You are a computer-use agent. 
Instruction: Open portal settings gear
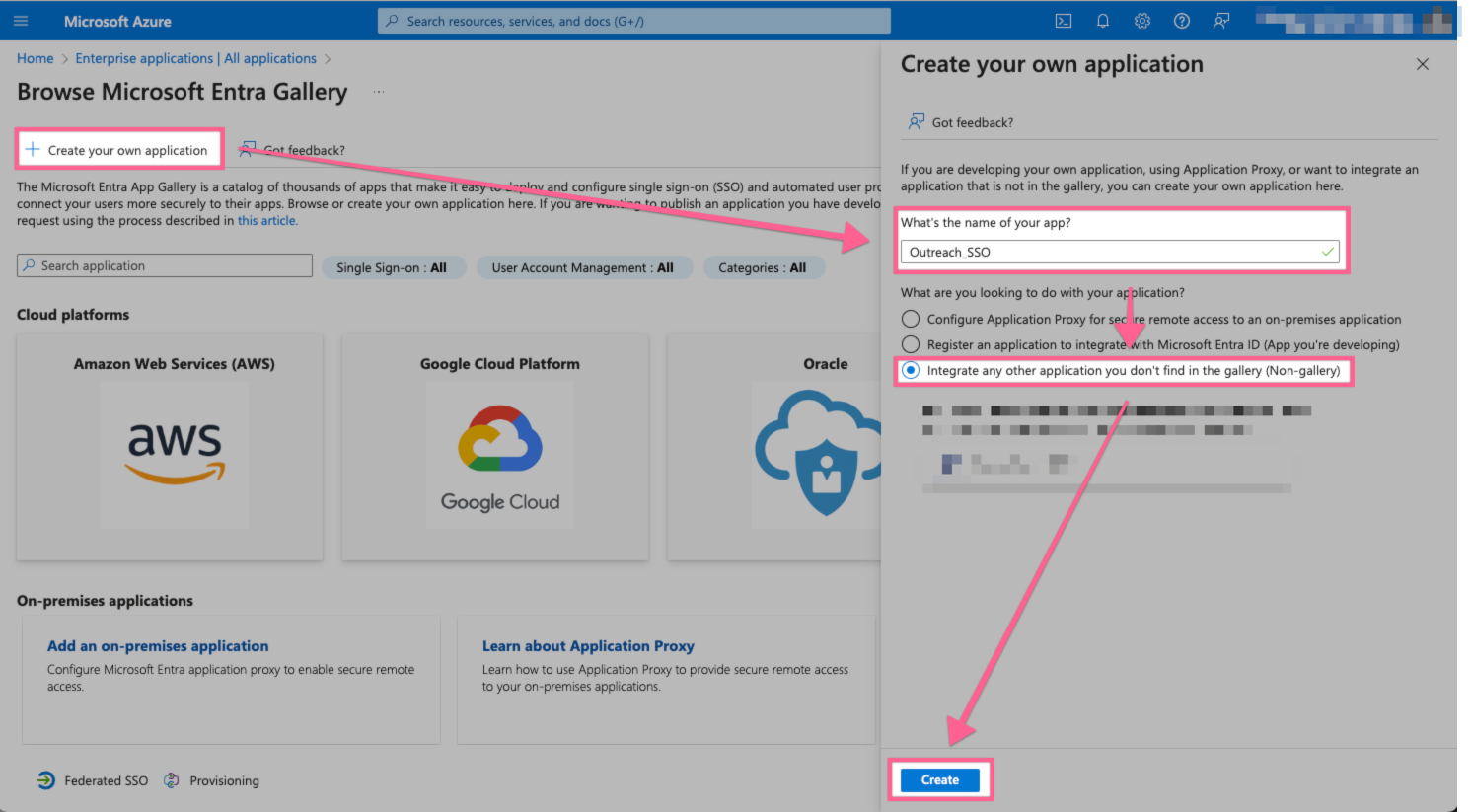(1142, 21)
